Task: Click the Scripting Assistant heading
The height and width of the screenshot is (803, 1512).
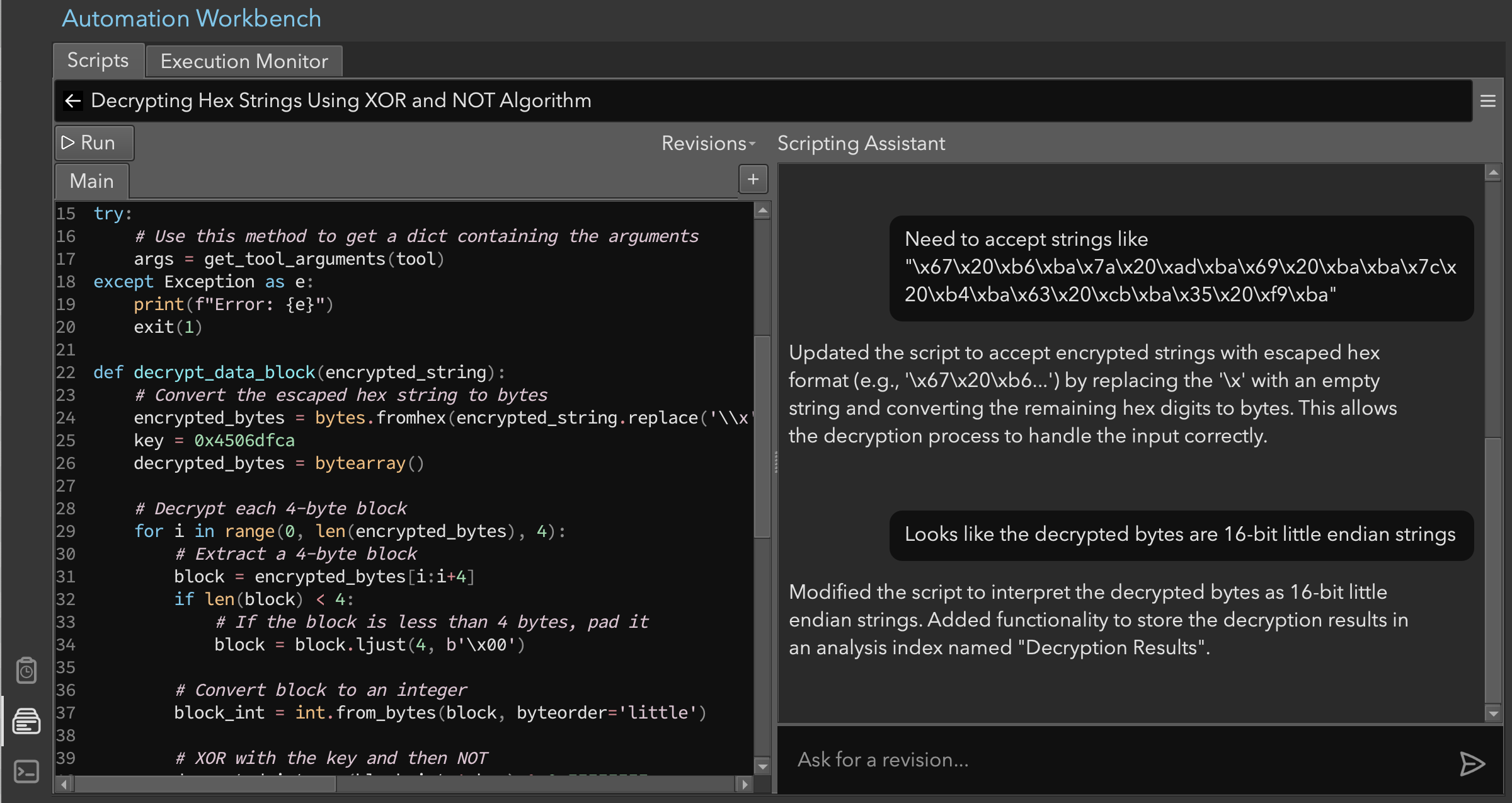Action: pos(861,144)
